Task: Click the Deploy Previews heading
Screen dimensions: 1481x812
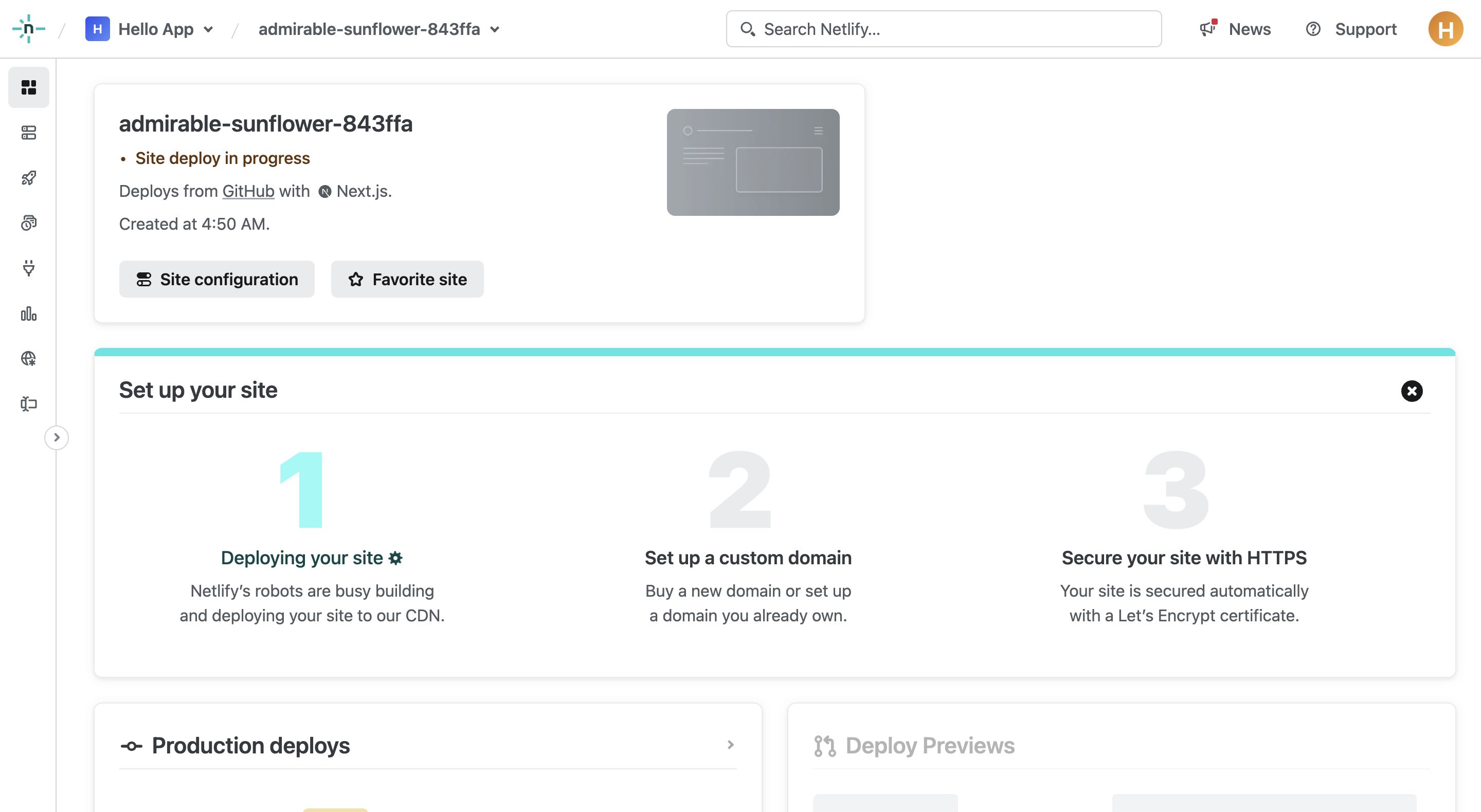Action: coord(930,746)
